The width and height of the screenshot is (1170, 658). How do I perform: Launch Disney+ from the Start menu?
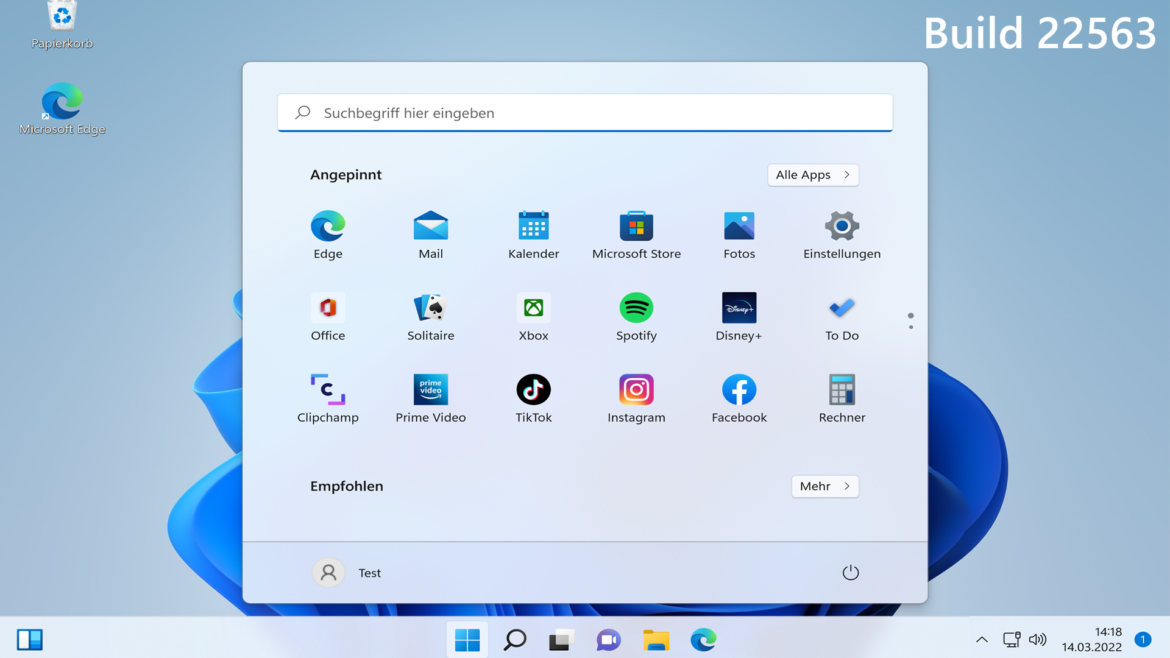click(x=739, y=309)
